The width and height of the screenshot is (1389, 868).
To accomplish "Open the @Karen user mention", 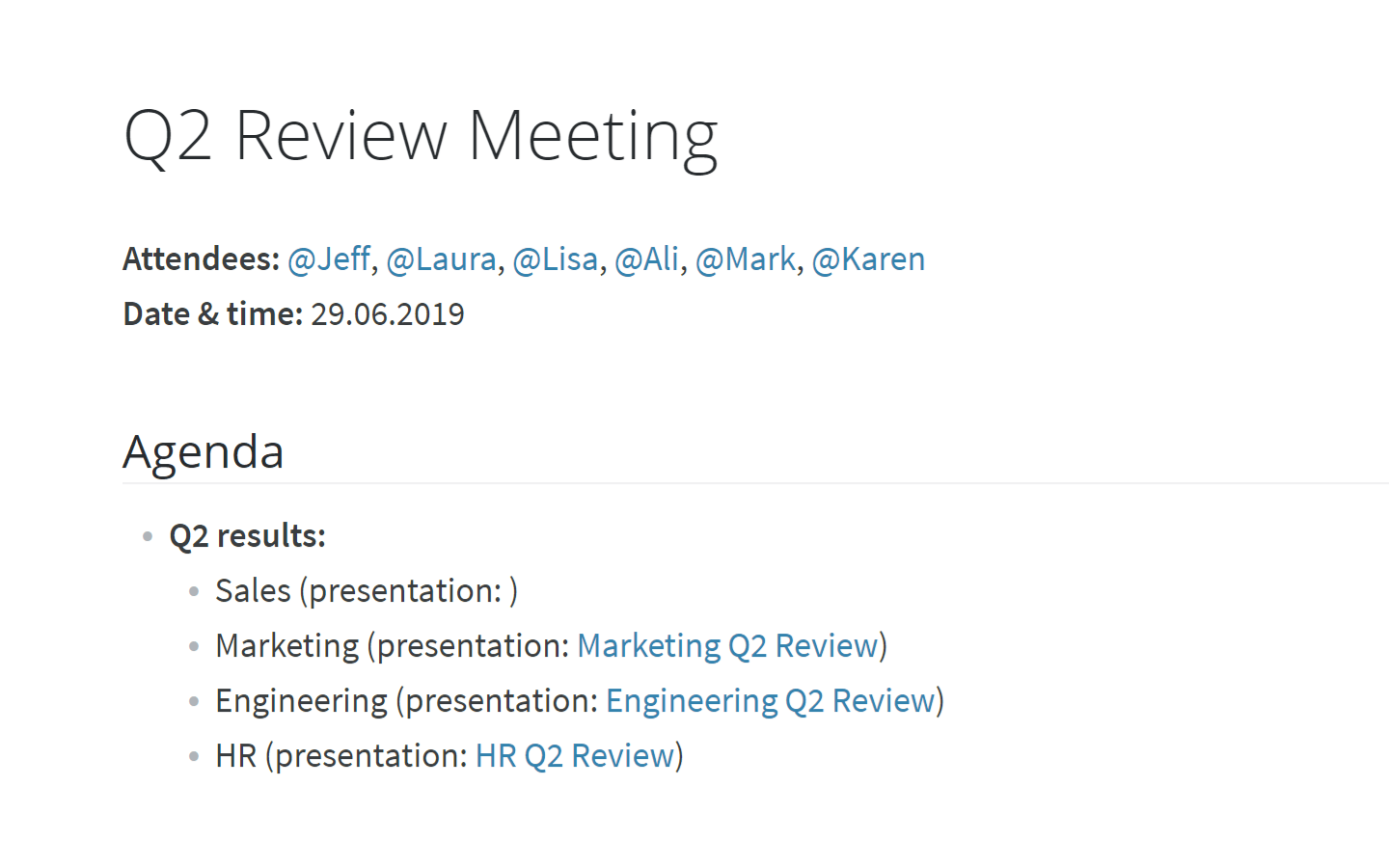I will click(868, 259).
